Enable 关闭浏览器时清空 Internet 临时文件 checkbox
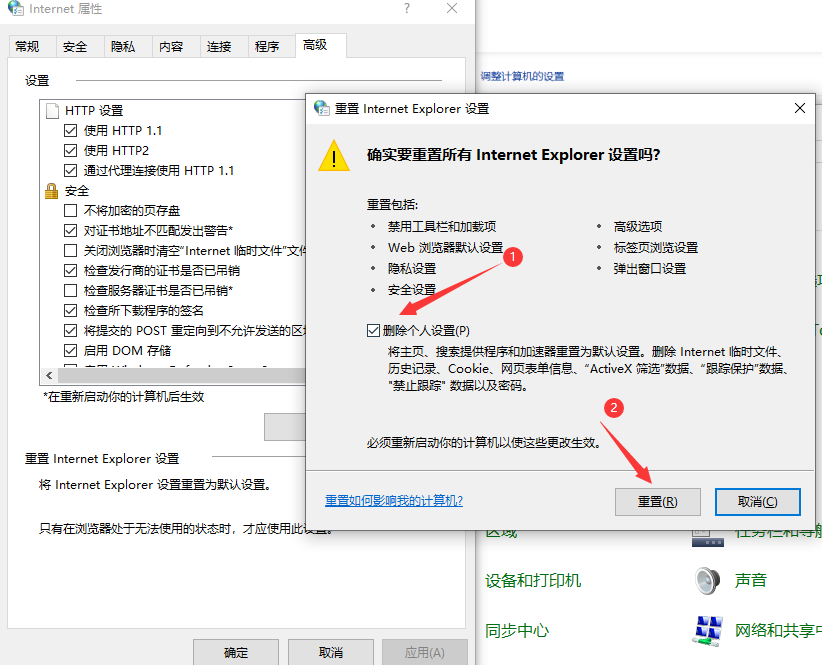822x665 pixels. [70, 250]
